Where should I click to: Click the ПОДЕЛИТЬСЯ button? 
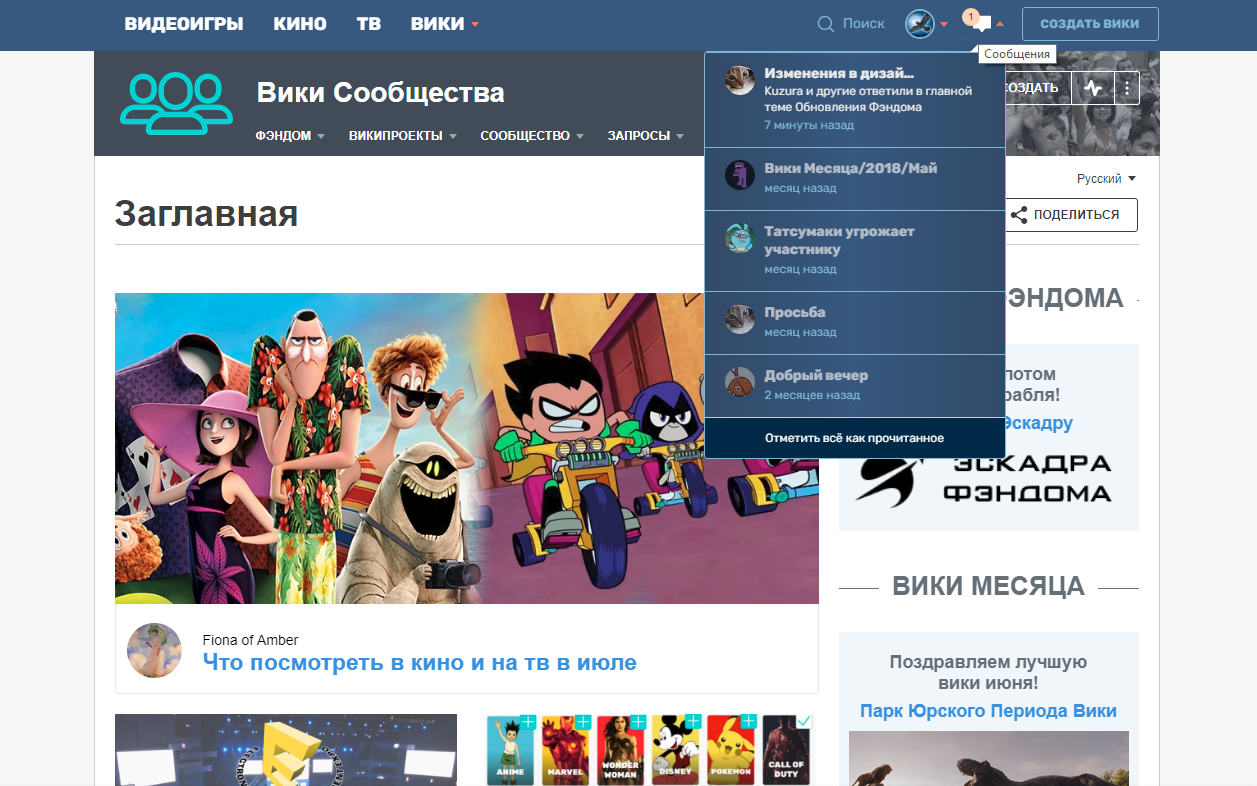tap(1071, 215)
